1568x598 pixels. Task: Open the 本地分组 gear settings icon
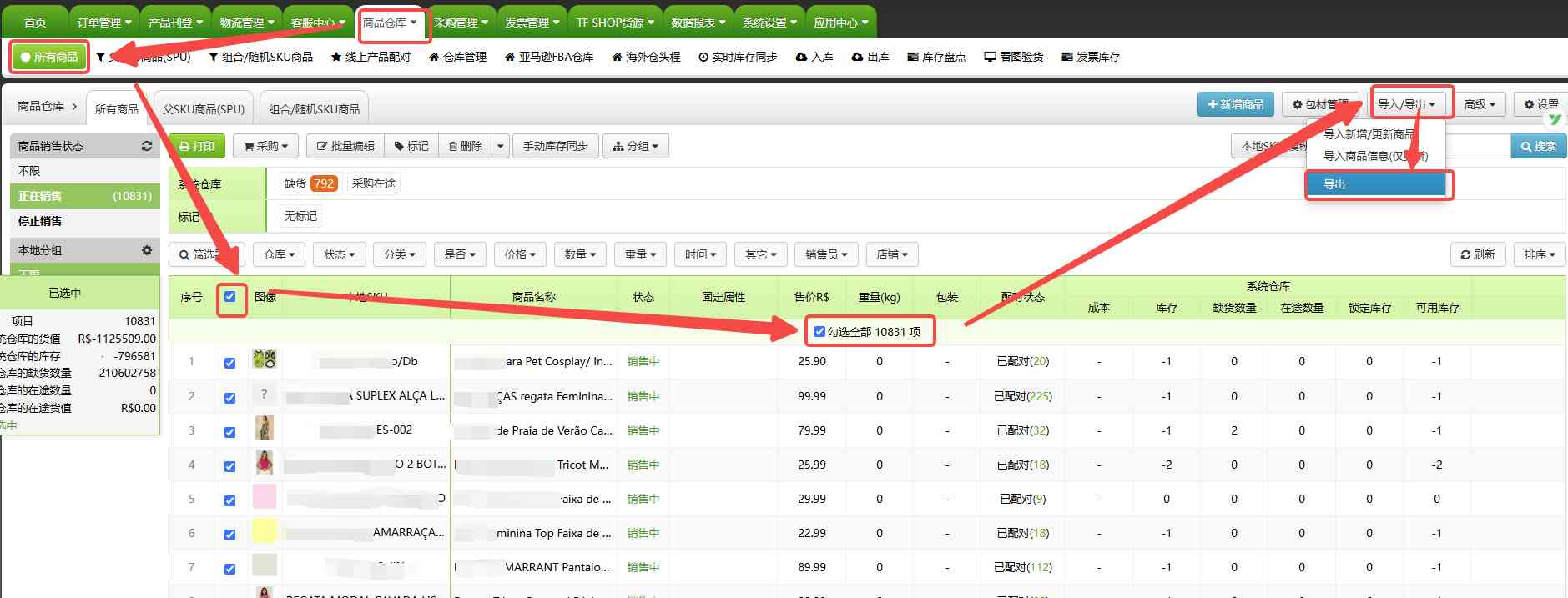147,250
